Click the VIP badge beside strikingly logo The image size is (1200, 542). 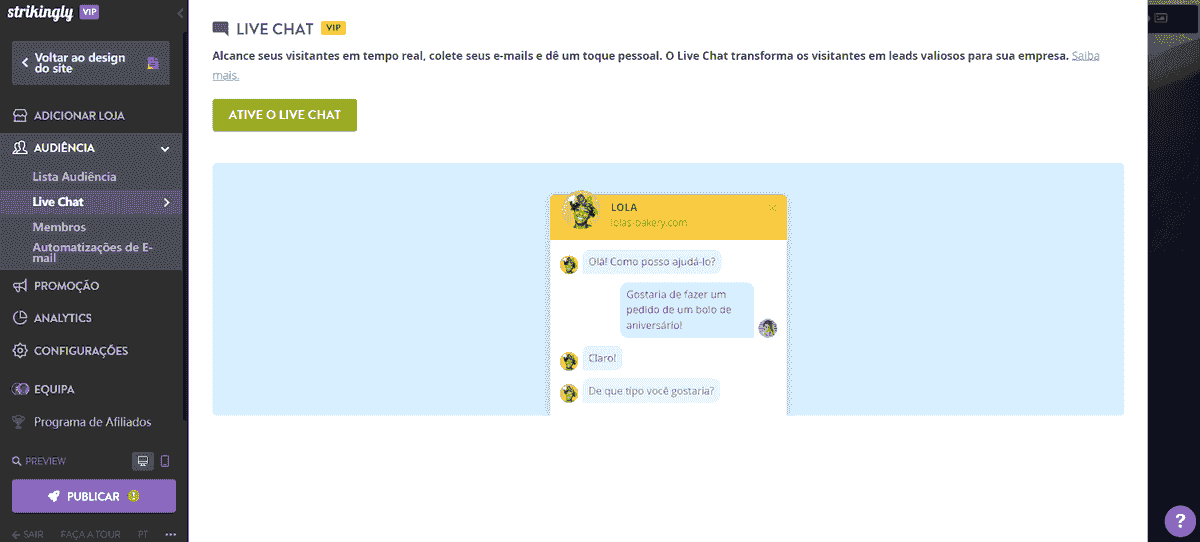(x=89, y=12)
